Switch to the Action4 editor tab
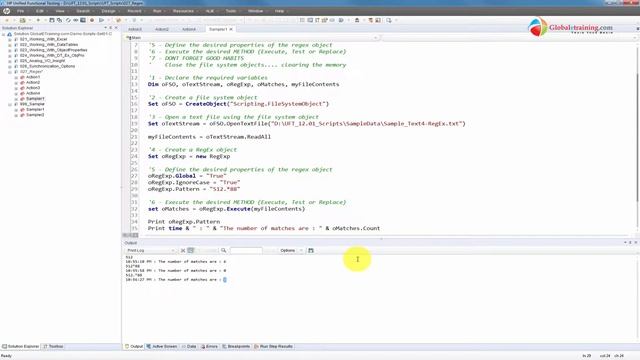This screenshot has height=360, width=640. point(189,29)
